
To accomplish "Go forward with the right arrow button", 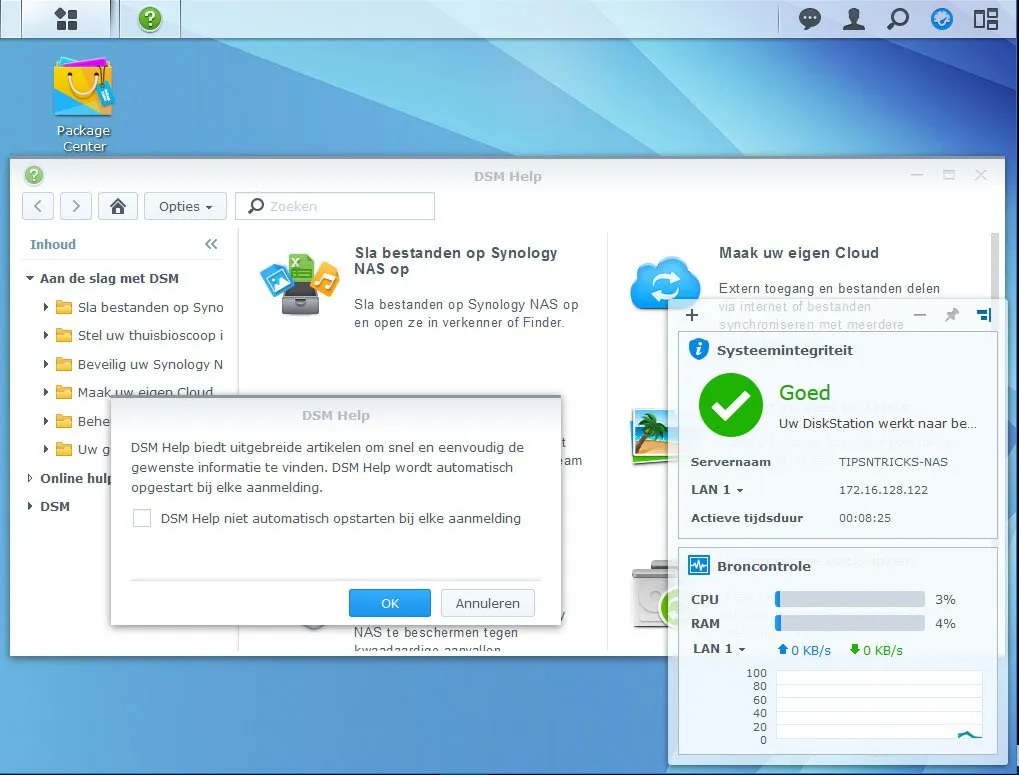I will pyautogui.click(x=75, y=206).
